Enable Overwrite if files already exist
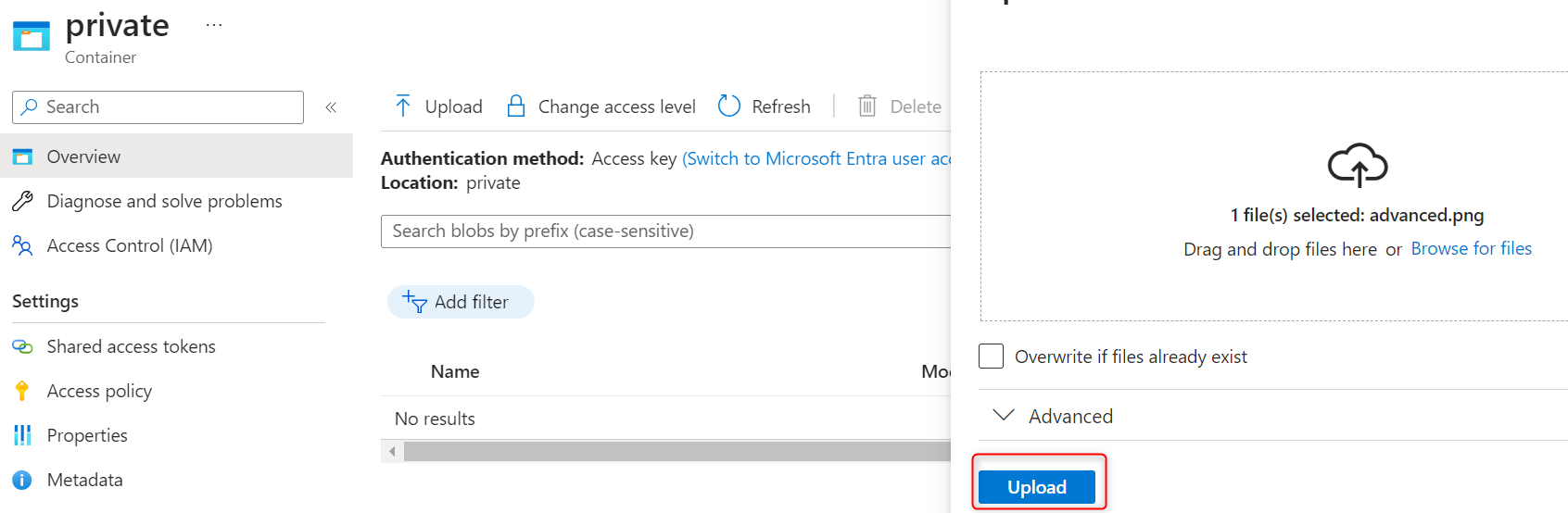Viewport: 1568px width, 513px height. tap(992, 357)
